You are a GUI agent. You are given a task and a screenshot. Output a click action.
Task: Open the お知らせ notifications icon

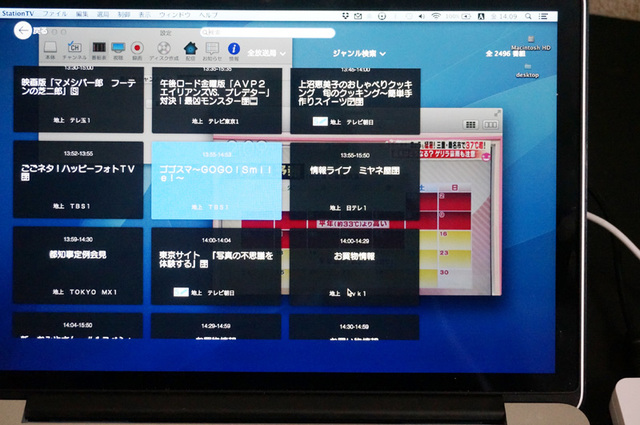(212, 49)
